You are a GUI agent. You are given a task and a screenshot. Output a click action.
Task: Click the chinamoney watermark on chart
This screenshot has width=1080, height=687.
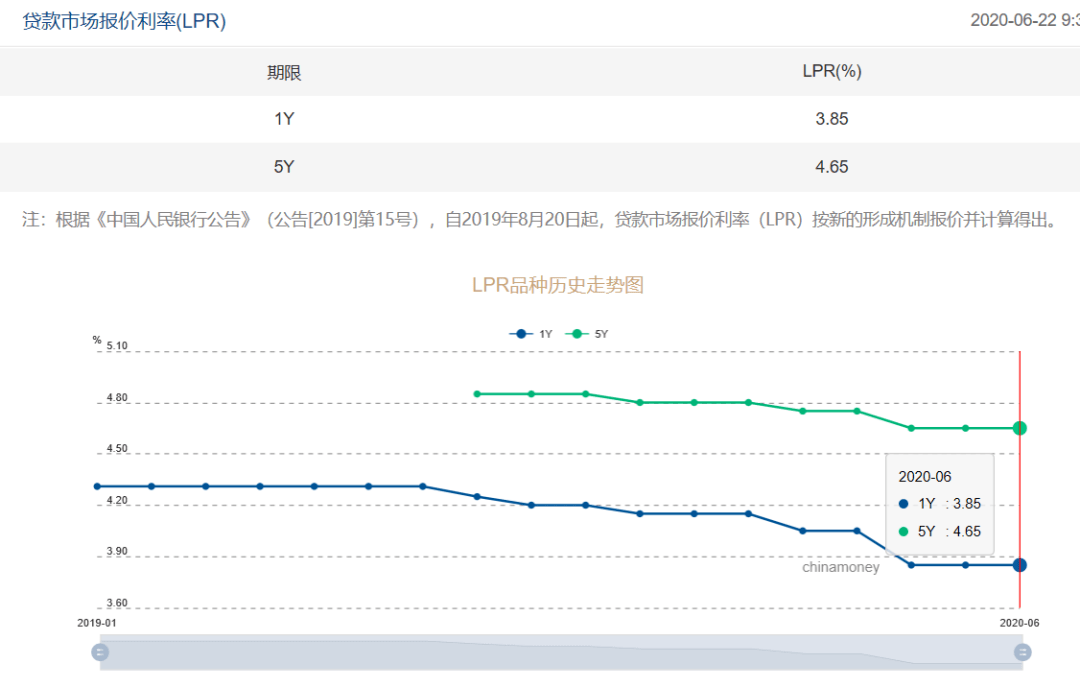tap(840, 567)
